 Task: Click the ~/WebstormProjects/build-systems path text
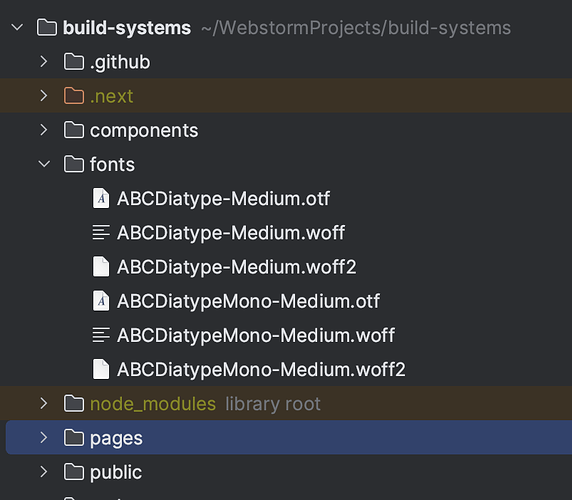356,28
